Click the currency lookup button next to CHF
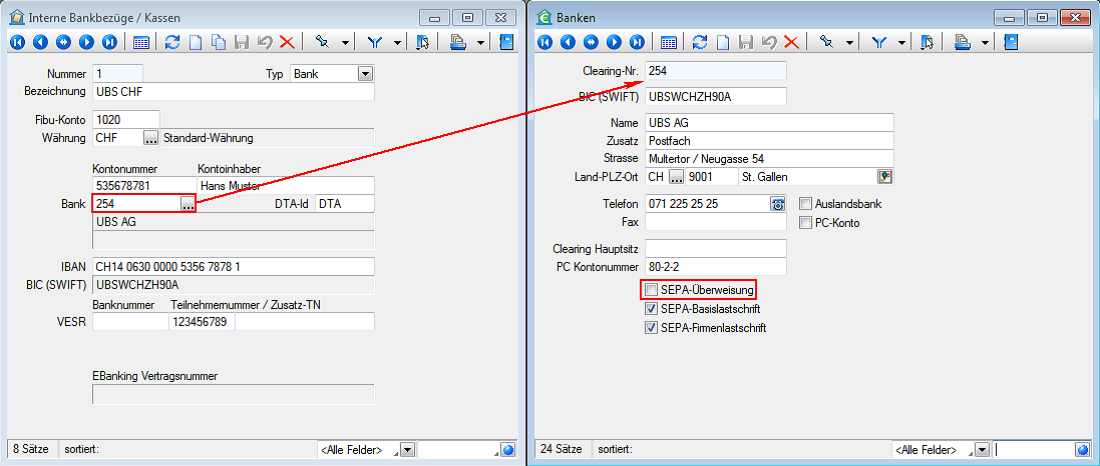The image size is (1100, 466). (x=150, y=137)
